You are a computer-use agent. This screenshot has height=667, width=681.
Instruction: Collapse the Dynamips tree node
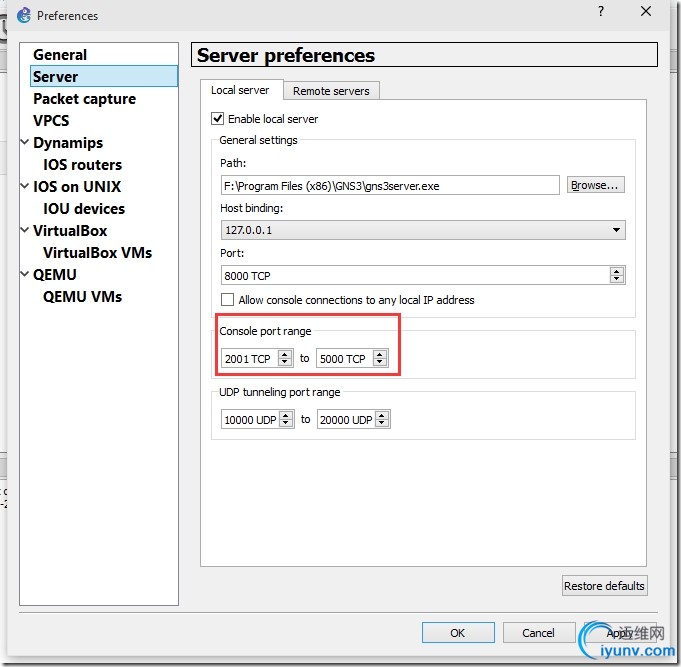click(x=25, y=142)
